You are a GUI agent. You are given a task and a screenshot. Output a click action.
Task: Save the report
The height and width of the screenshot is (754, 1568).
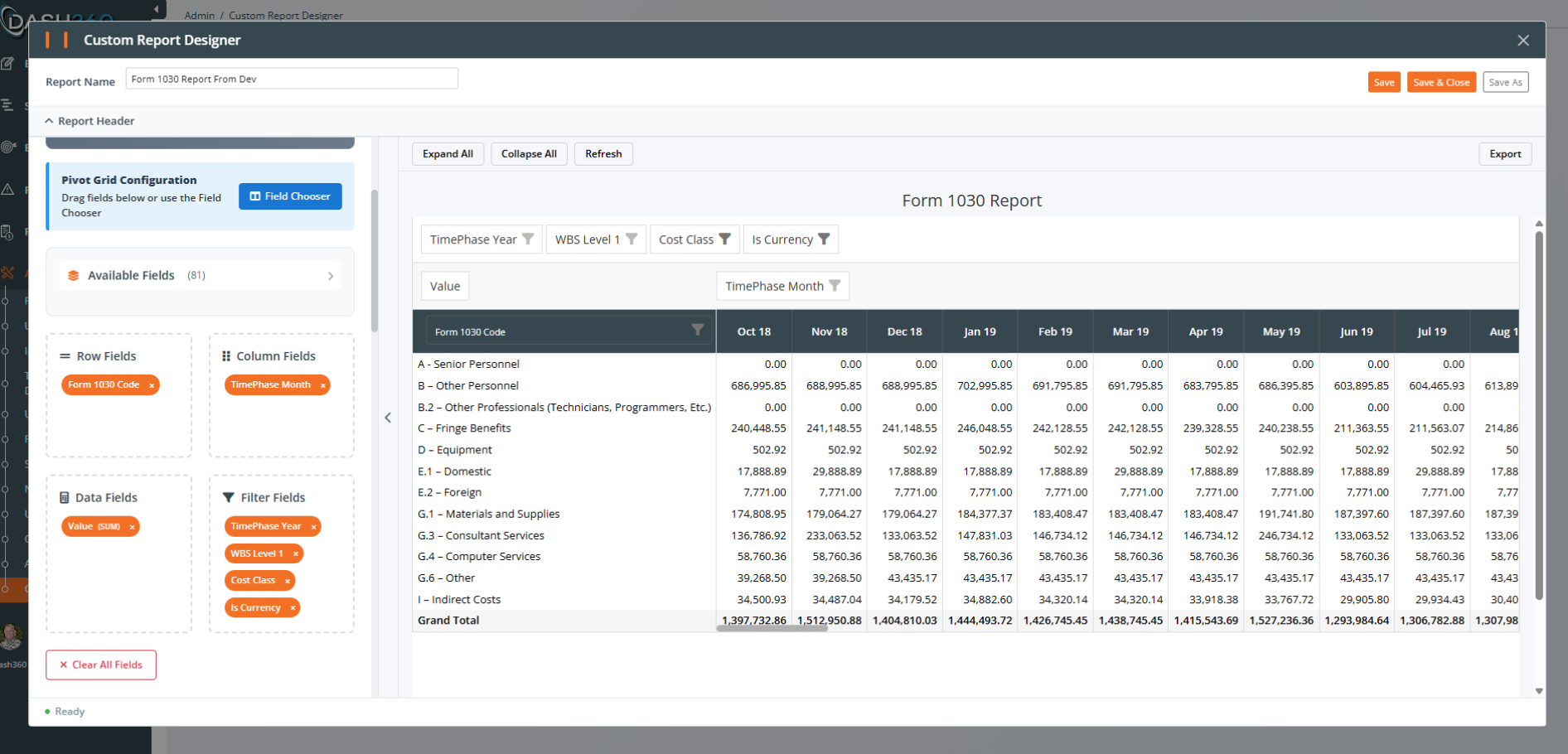(1384, 82)
